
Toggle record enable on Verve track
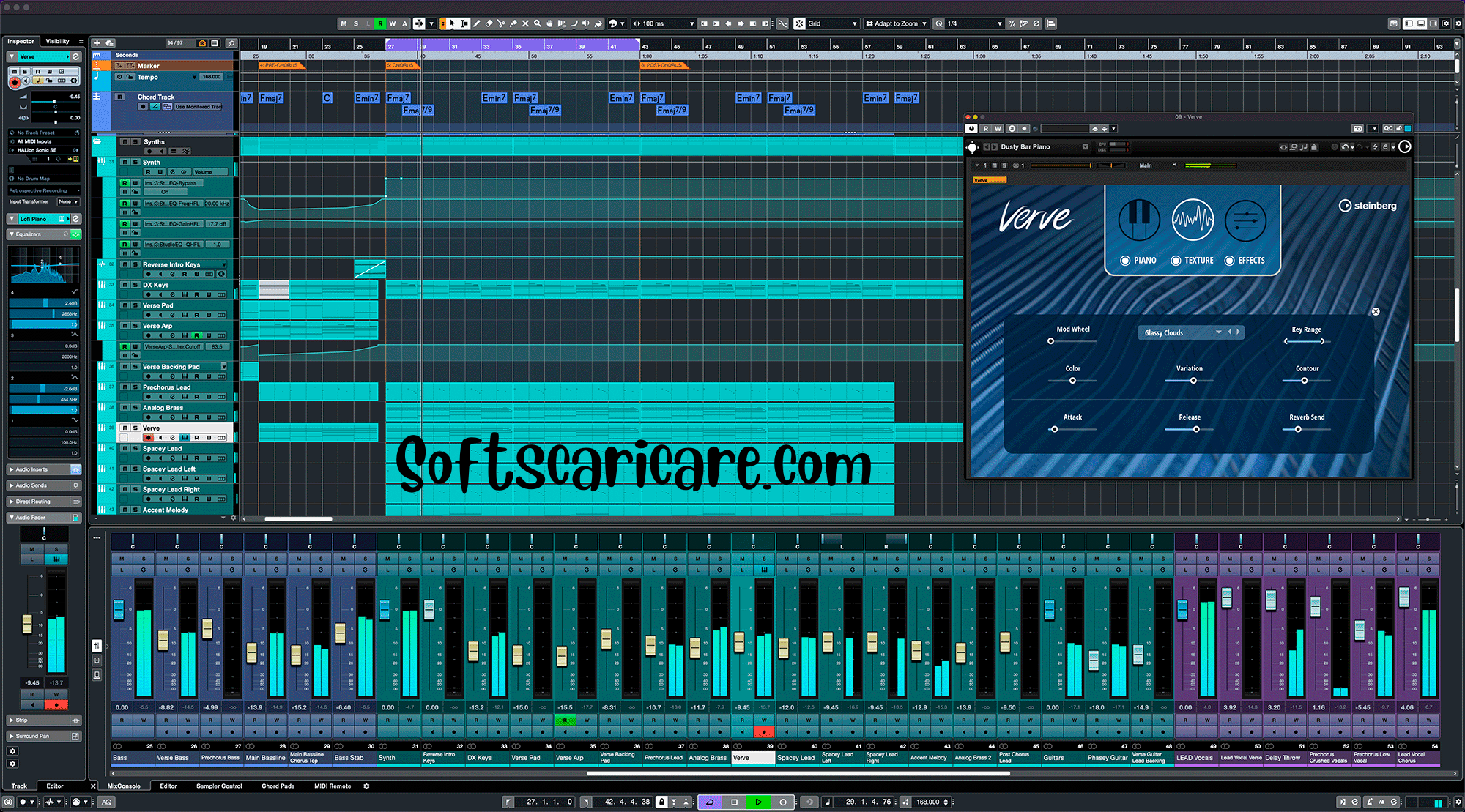click(x=148, y=438)
